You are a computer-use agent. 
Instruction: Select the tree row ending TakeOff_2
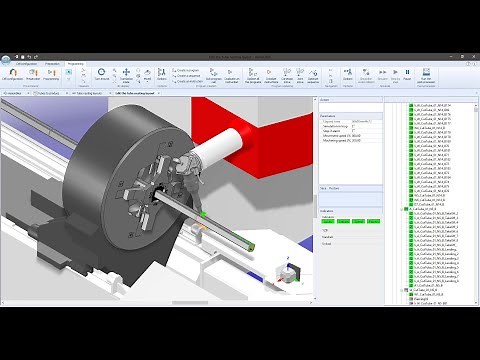point(436,213)
